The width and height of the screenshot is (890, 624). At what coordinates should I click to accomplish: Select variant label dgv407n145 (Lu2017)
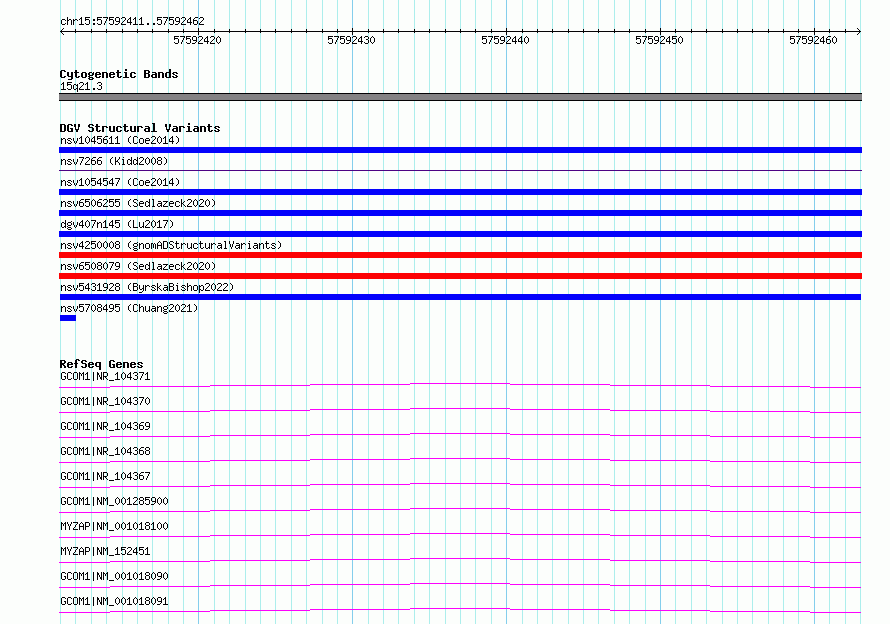(117, 224)
